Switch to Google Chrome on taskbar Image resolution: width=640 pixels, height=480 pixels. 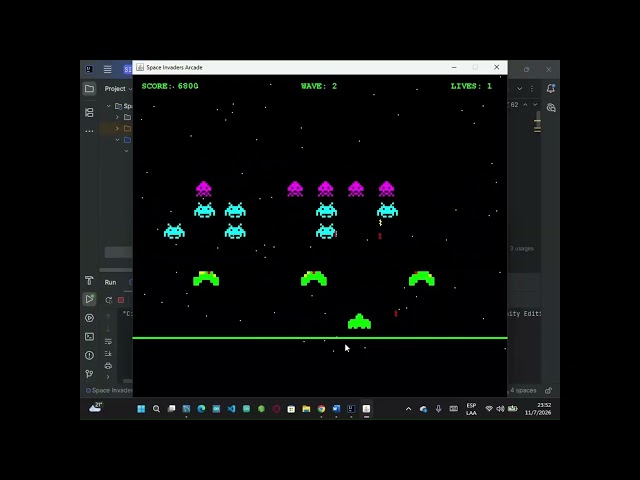[321, 409]
